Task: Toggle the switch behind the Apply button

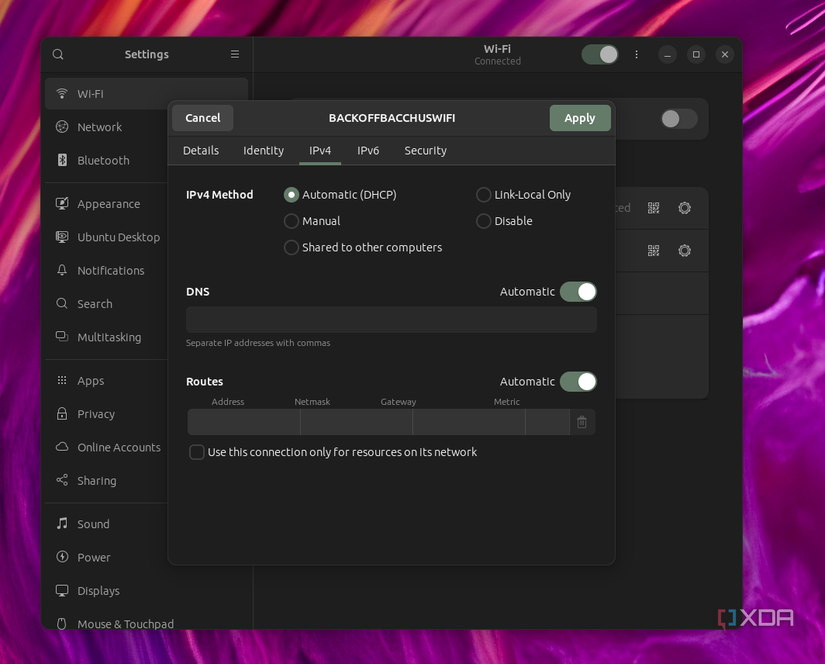Action: [x=679, y=119]
